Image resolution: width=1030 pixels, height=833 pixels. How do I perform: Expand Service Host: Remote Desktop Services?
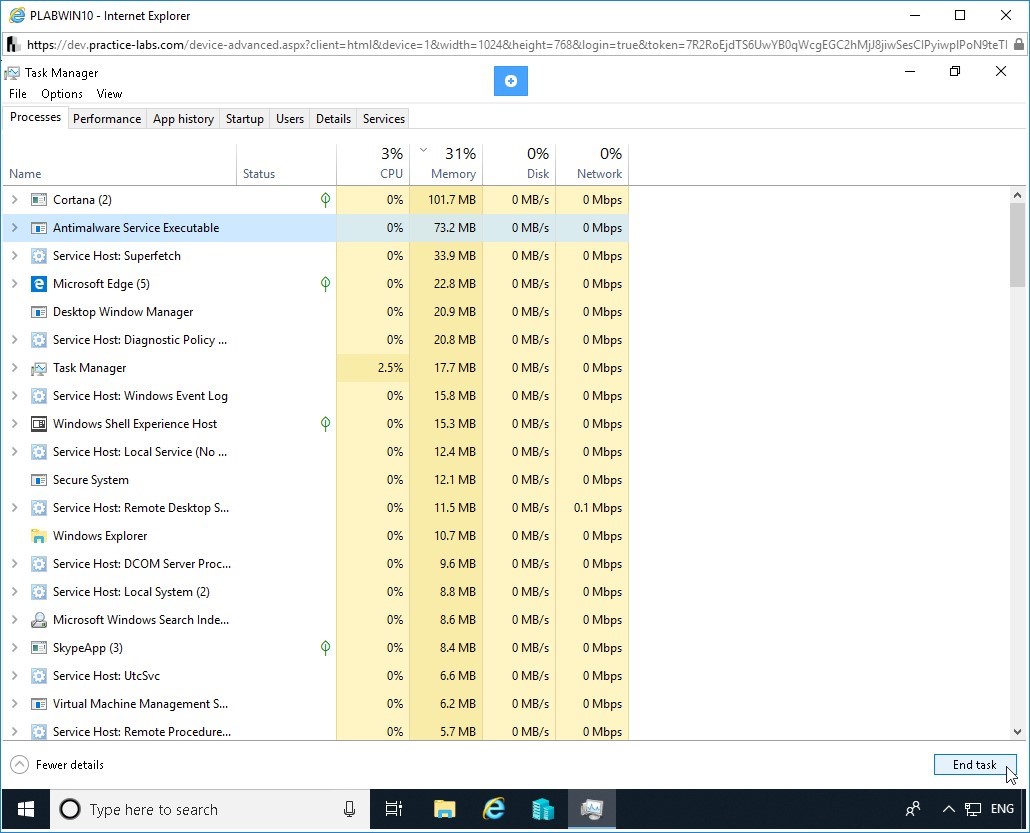[x=14, y=508]
